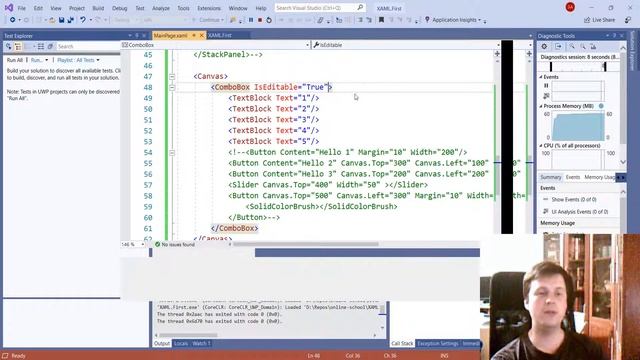Image resolution: width=640 pixels, height=360 pixels.
Task: Click the Pause debugging icon
Action: (x=251, y=20)
